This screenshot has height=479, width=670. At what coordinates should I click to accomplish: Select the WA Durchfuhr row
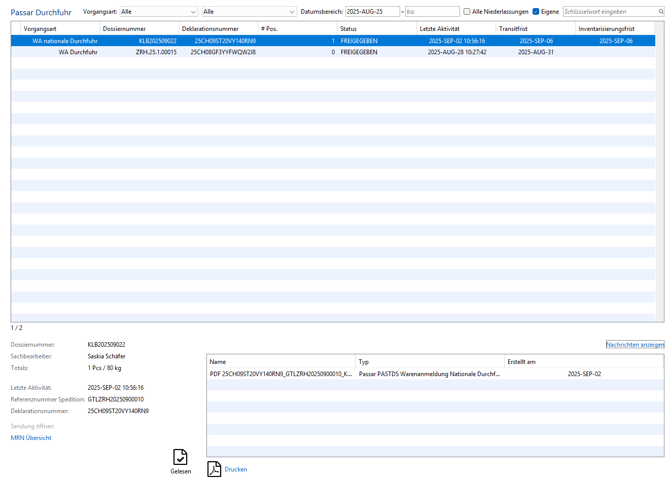pos(333,52)
